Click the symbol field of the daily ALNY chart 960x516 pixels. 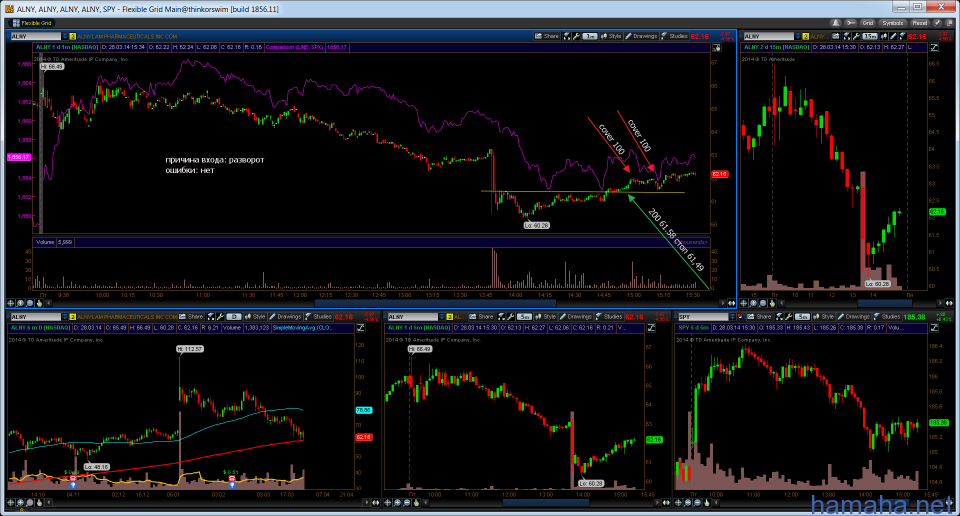point(36,316)
